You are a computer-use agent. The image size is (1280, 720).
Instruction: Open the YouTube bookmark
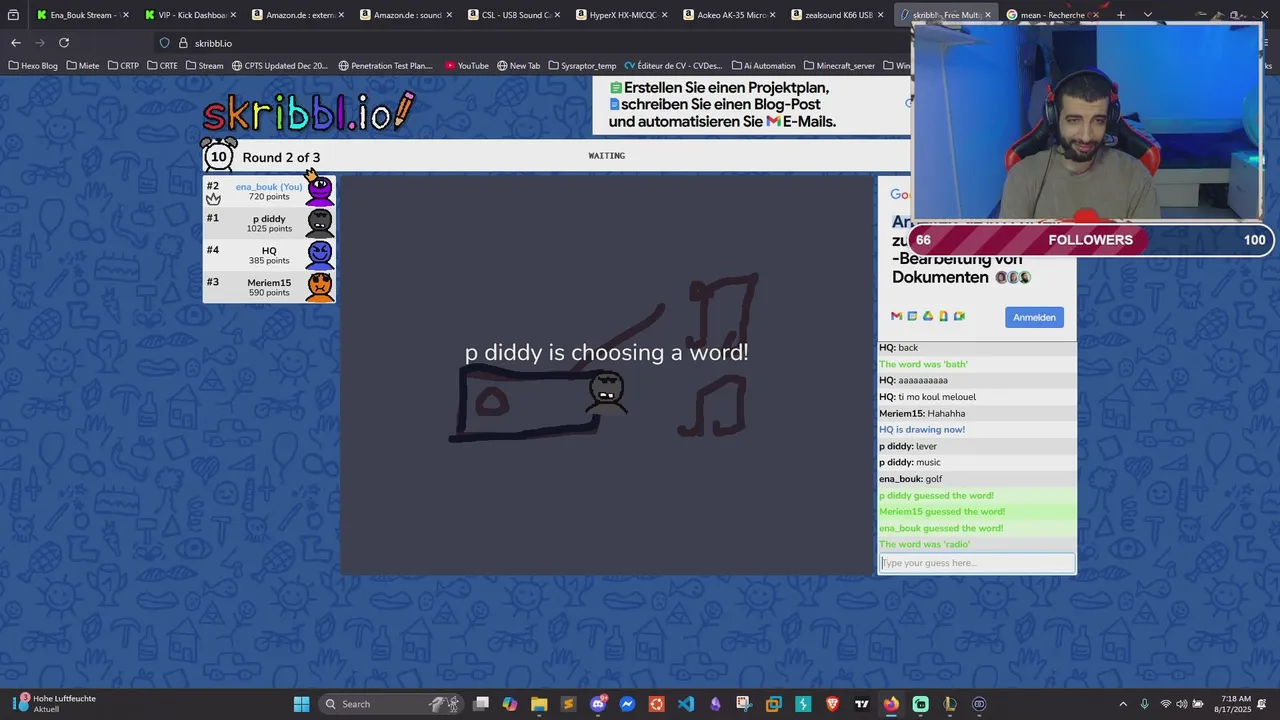pyautogui.click(x=467, y=66)
